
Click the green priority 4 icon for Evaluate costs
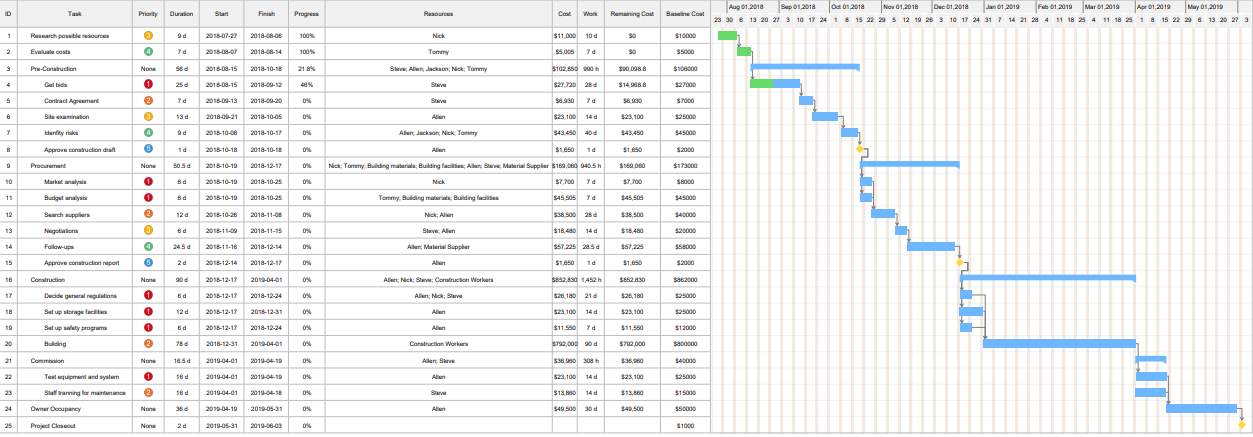click(x=148, y=51)
